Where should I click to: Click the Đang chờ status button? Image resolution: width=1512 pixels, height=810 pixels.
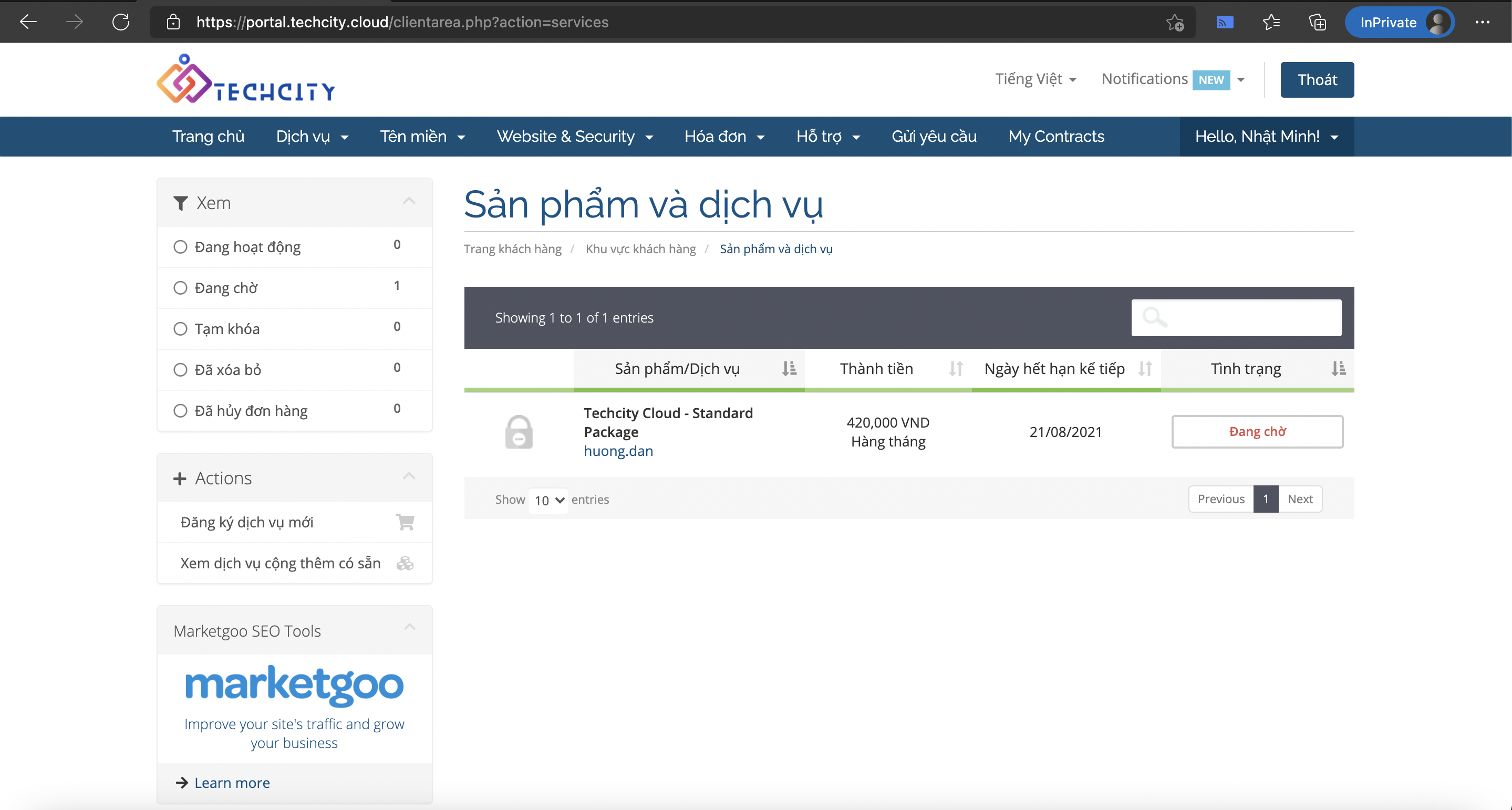coord(1257,431)
